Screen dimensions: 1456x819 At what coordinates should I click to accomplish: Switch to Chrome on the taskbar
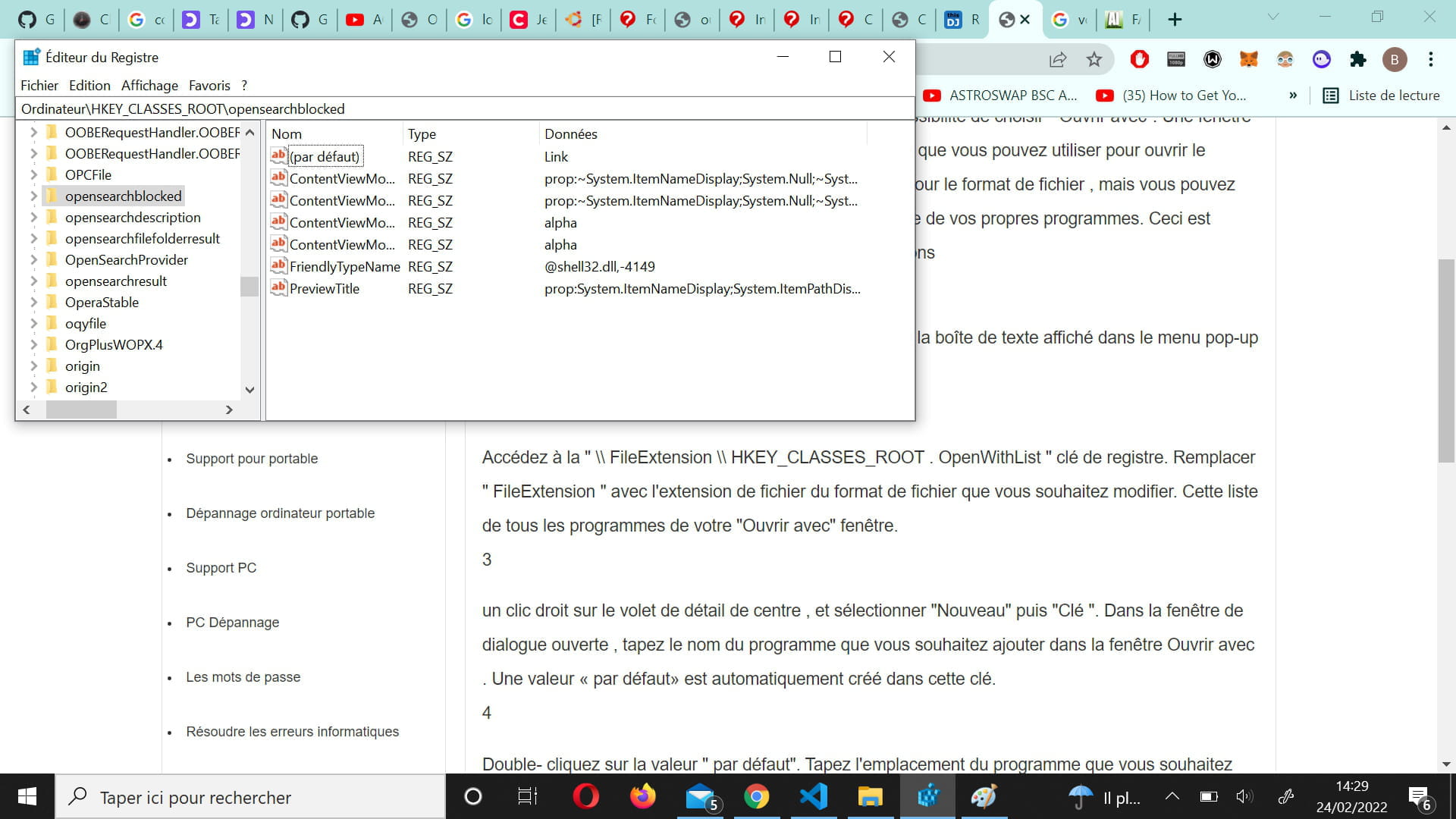[756, 796]
